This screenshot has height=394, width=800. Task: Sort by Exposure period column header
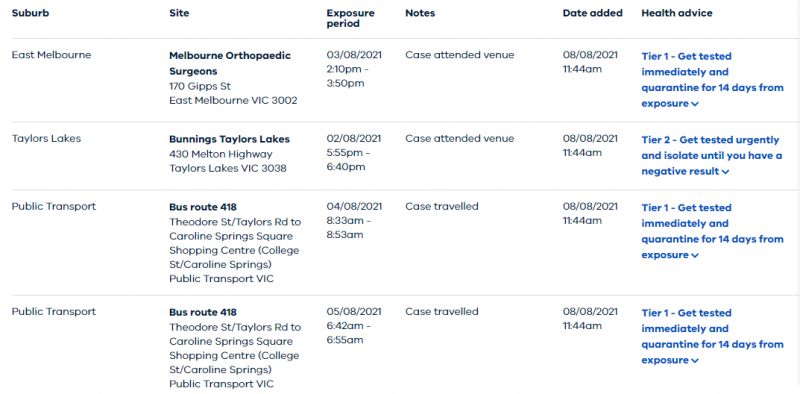(x=351, y=18)
